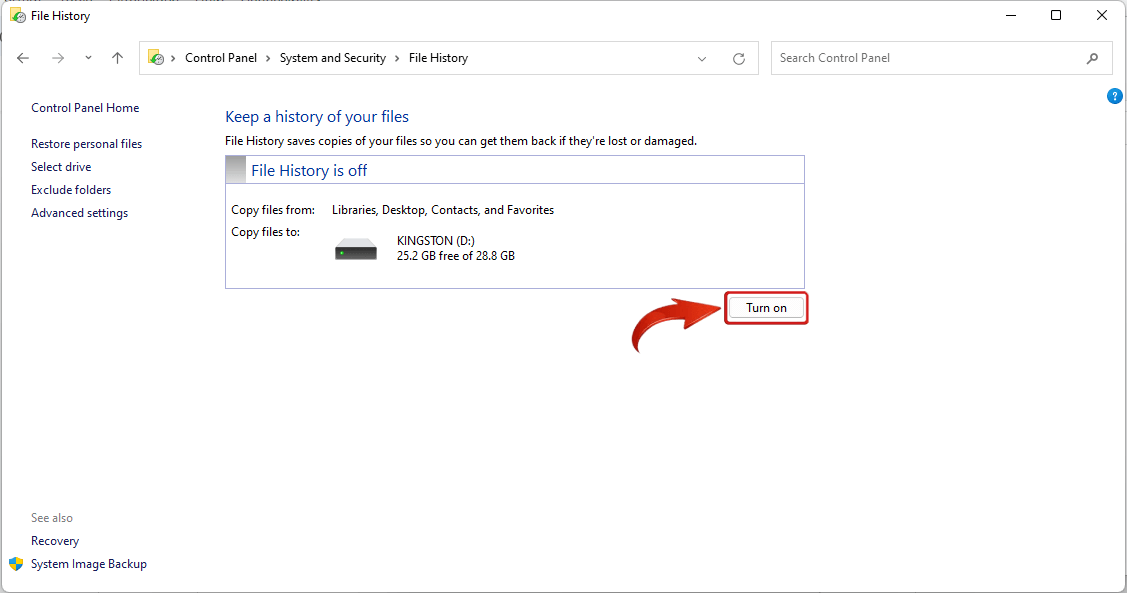Click the File History title bar icon
This screenshot has width=1127, height=593.
[17, 15]
